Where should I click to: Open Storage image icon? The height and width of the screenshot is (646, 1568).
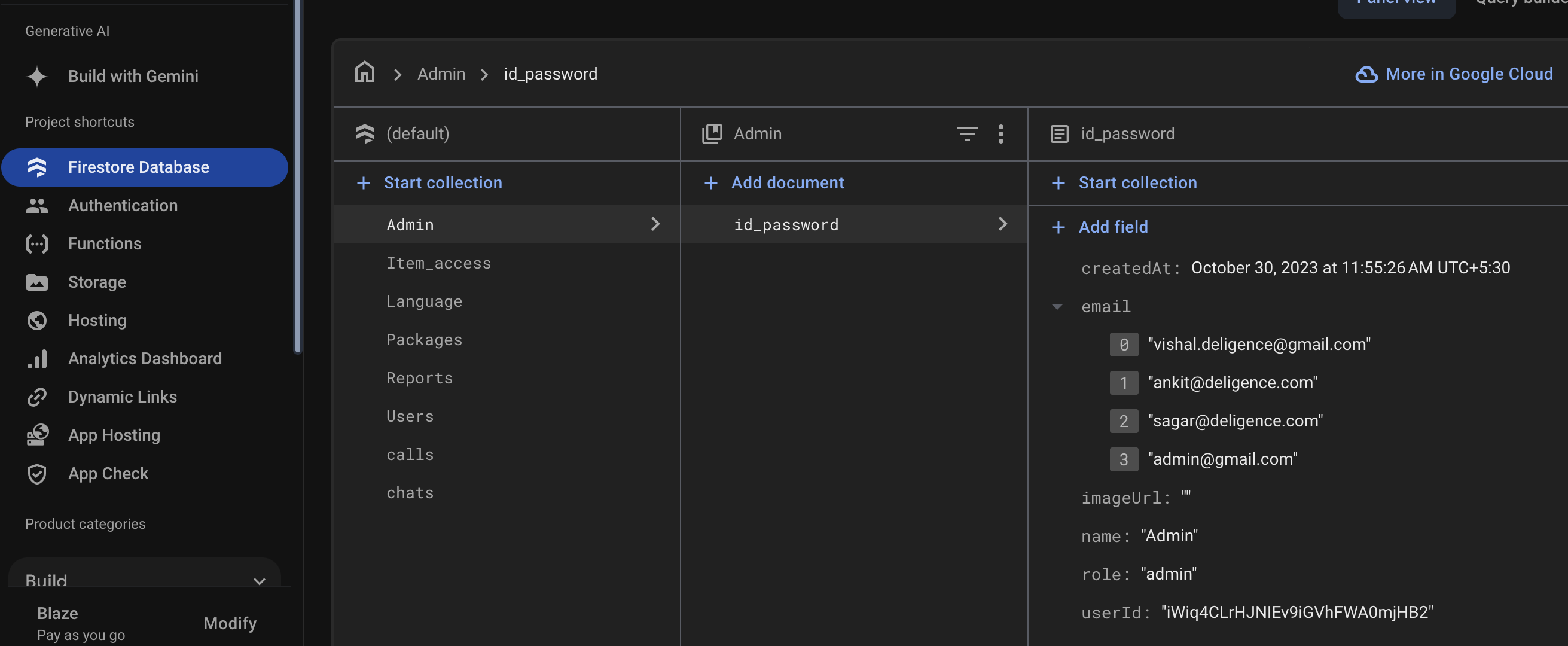pos(37,282)
